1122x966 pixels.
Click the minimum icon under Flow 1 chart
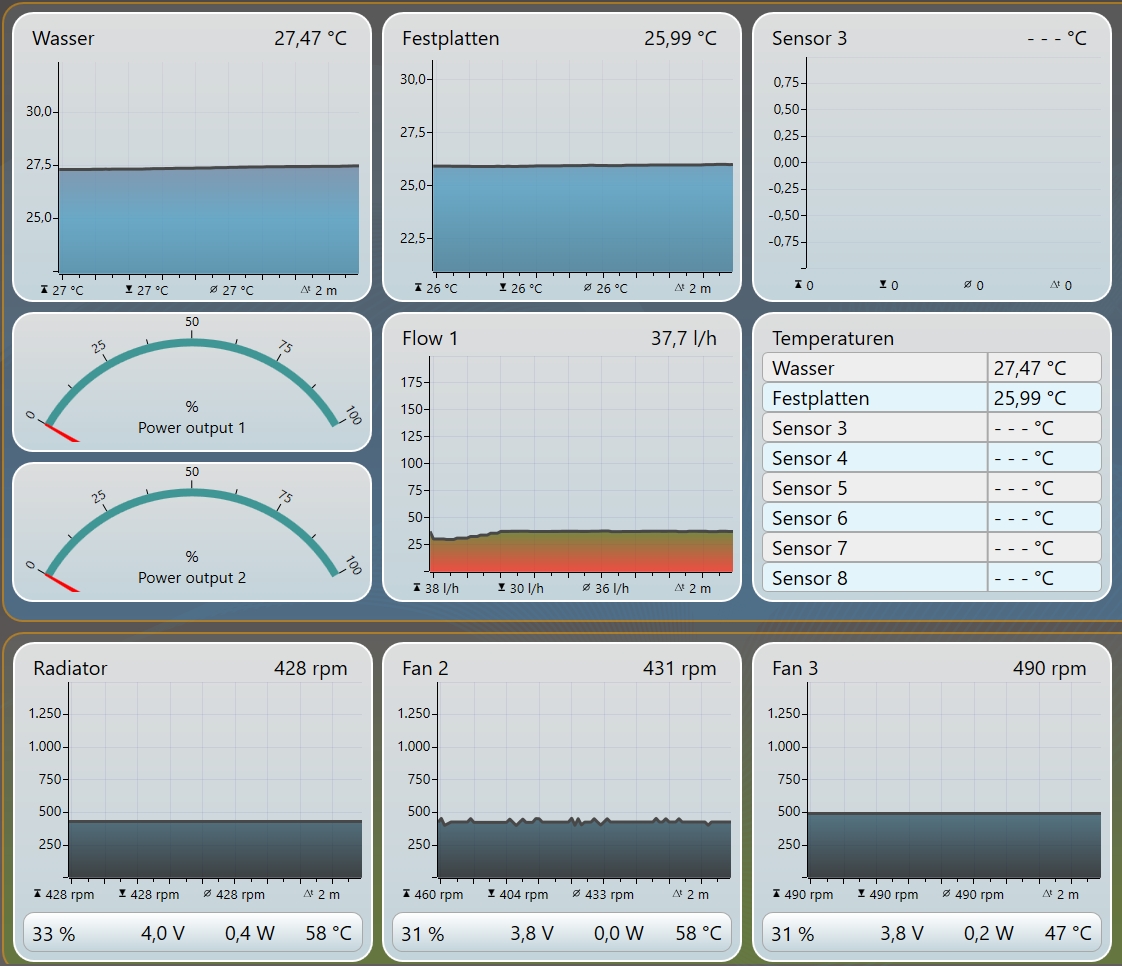pos(502,588)
